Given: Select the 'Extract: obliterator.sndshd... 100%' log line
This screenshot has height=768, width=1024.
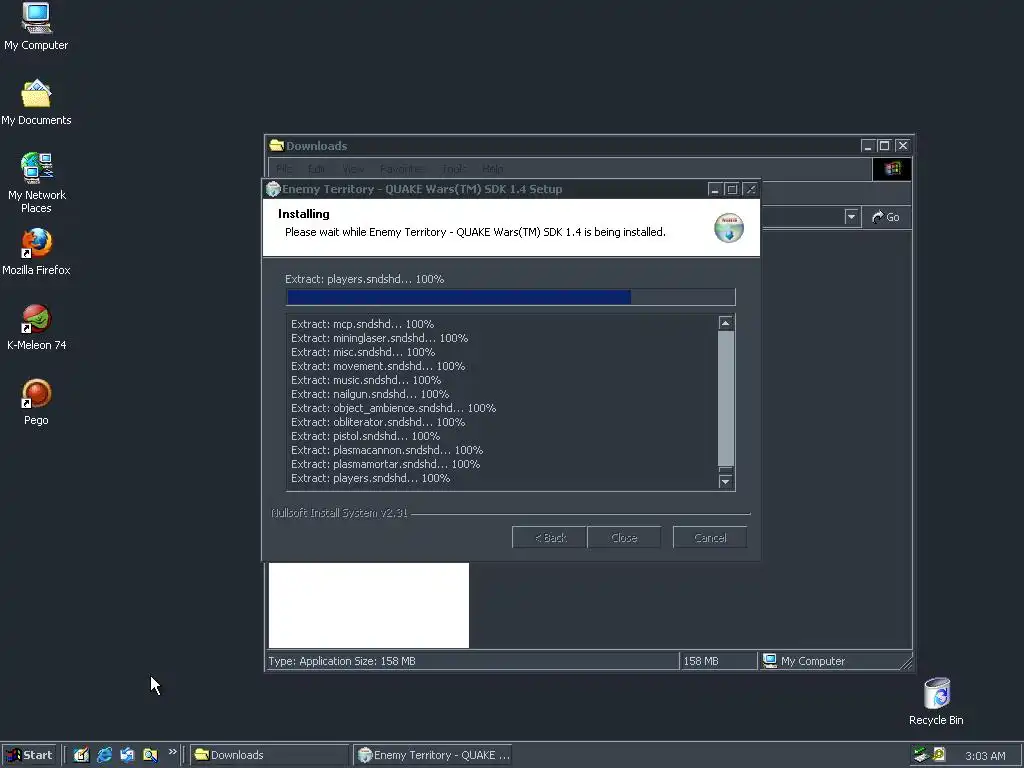Looking at the screenshot, I should (378, 423).
